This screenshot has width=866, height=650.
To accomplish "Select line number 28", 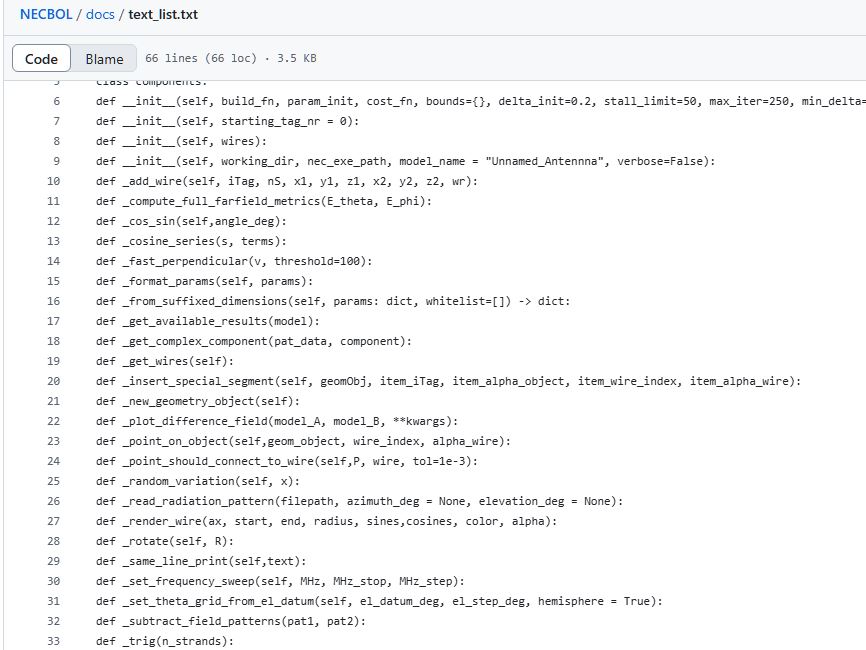I will [x=54, y=541].
